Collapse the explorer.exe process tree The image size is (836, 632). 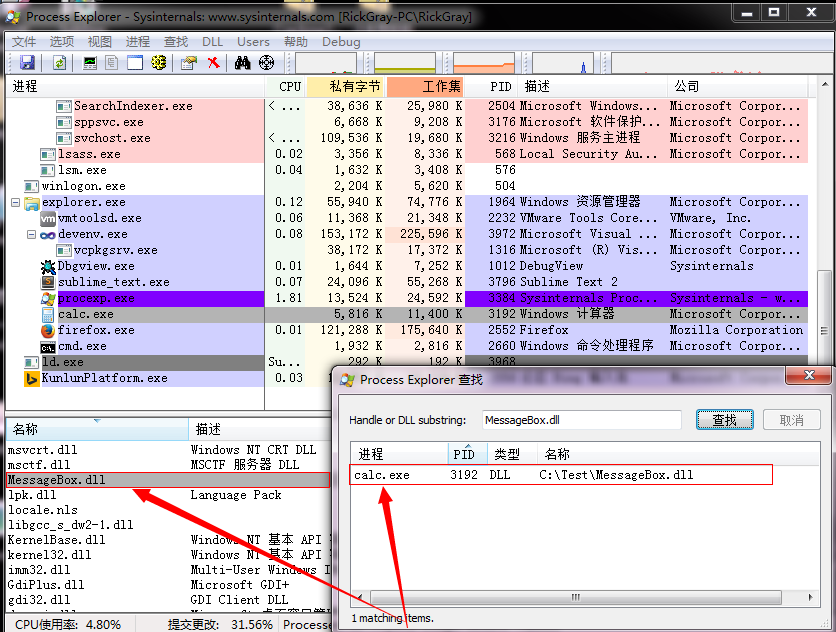[15, 203]
